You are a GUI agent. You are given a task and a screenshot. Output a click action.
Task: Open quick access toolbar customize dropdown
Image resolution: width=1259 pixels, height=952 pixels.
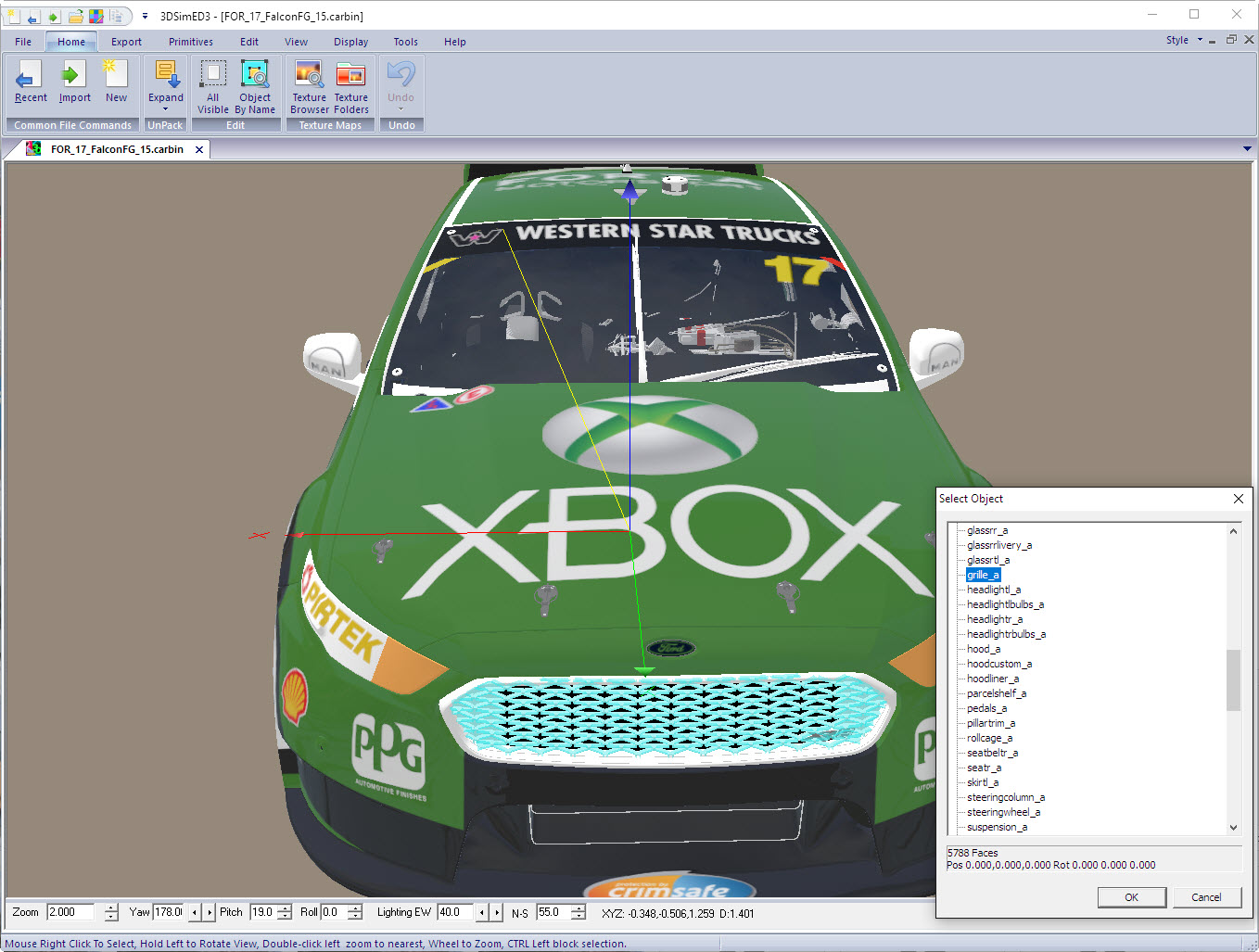pyautogui.click(x=145, y=16)
